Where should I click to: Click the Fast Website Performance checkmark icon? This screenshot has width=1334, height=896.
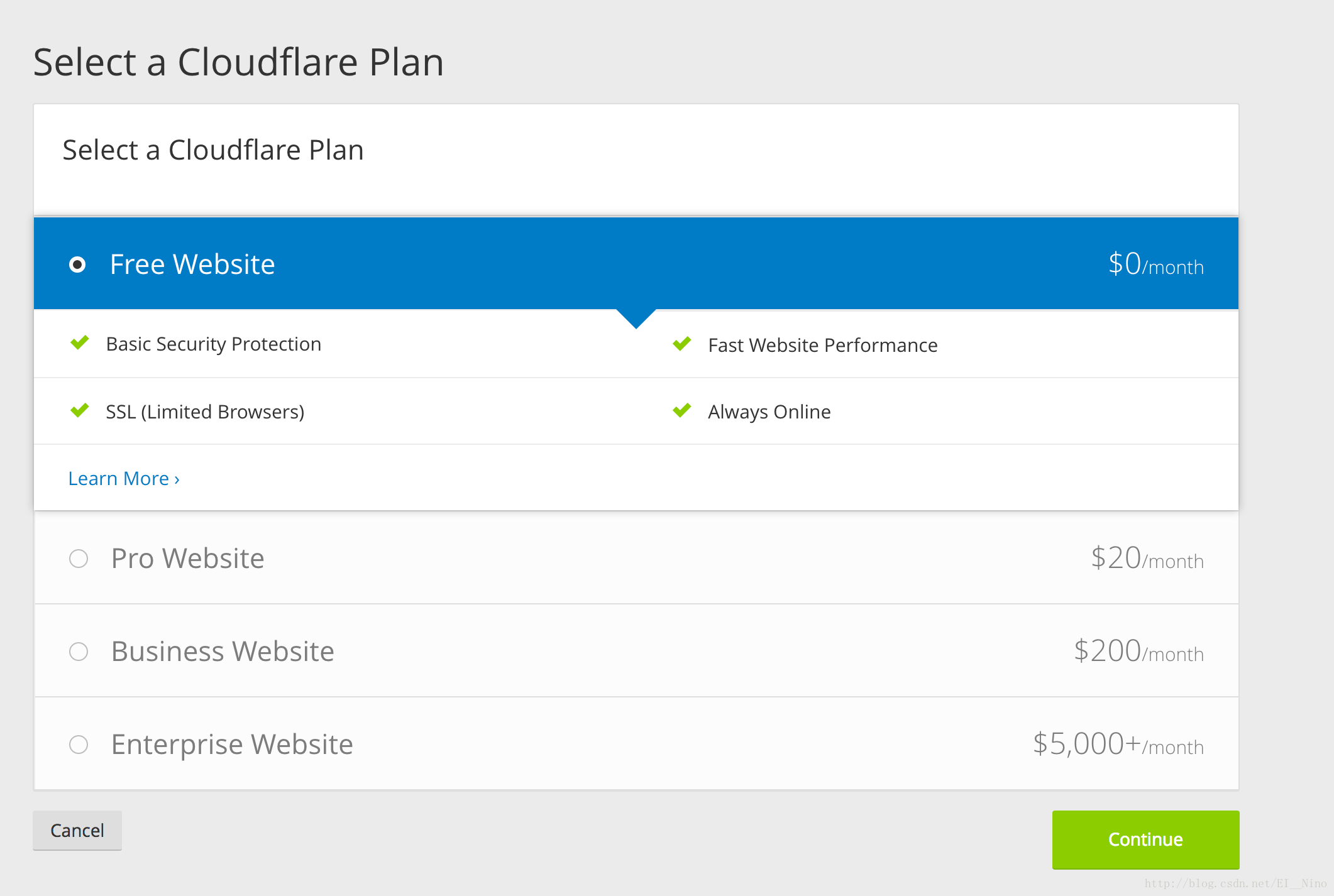pyautogui.click(x=682, y=344)
